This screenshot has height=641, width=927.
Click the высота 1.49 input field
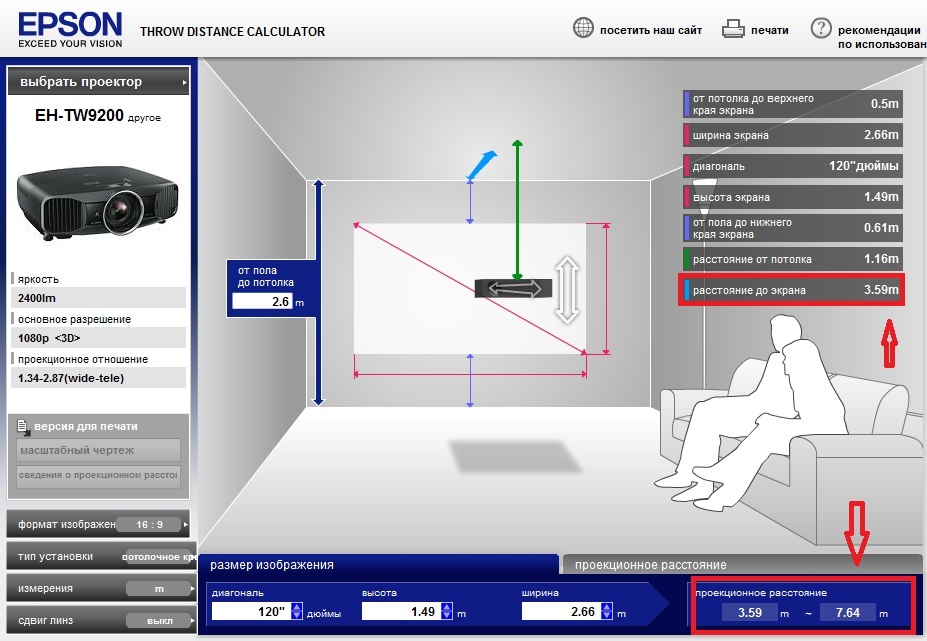(401, 611)
